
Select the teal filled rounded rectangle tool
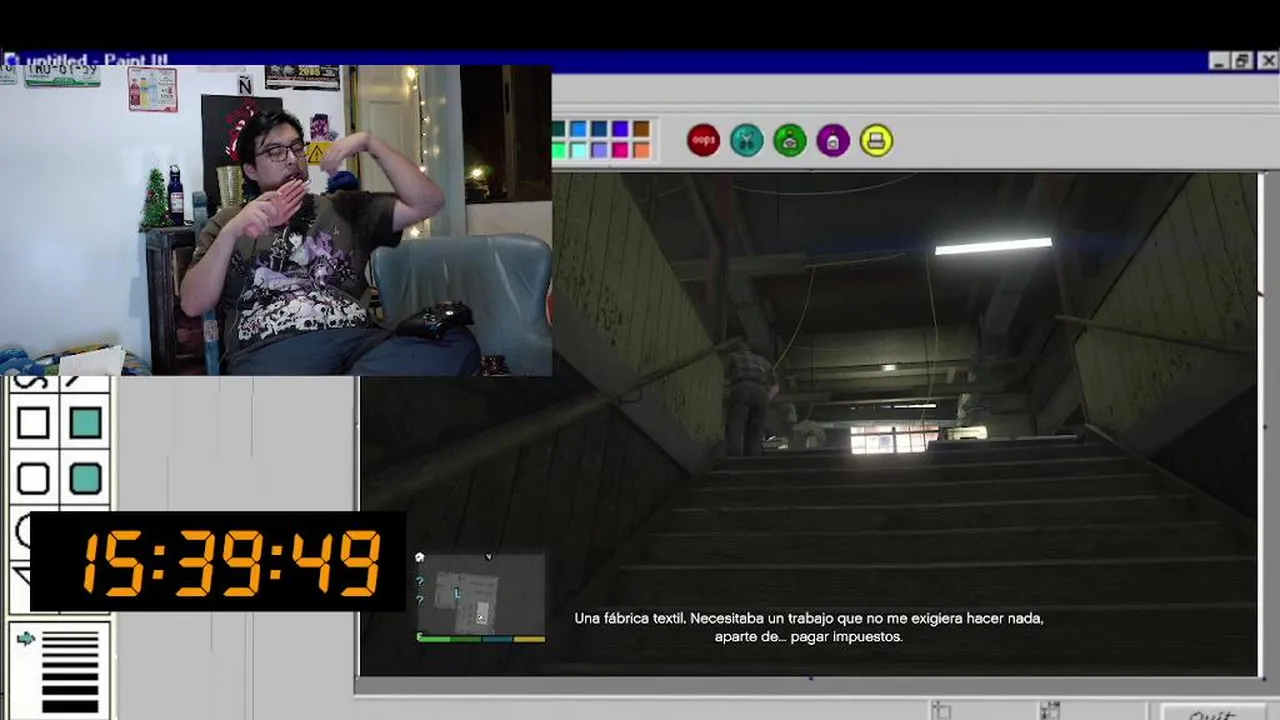(86, 479)
